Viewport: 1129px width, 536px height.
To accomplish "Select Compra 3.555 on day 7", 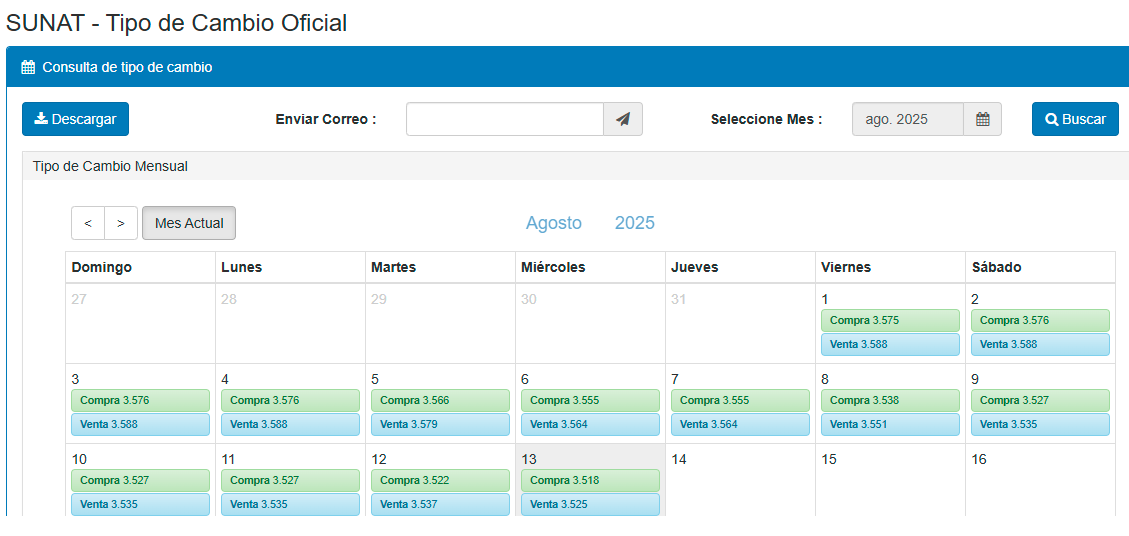I will click(x=740, y=401).
